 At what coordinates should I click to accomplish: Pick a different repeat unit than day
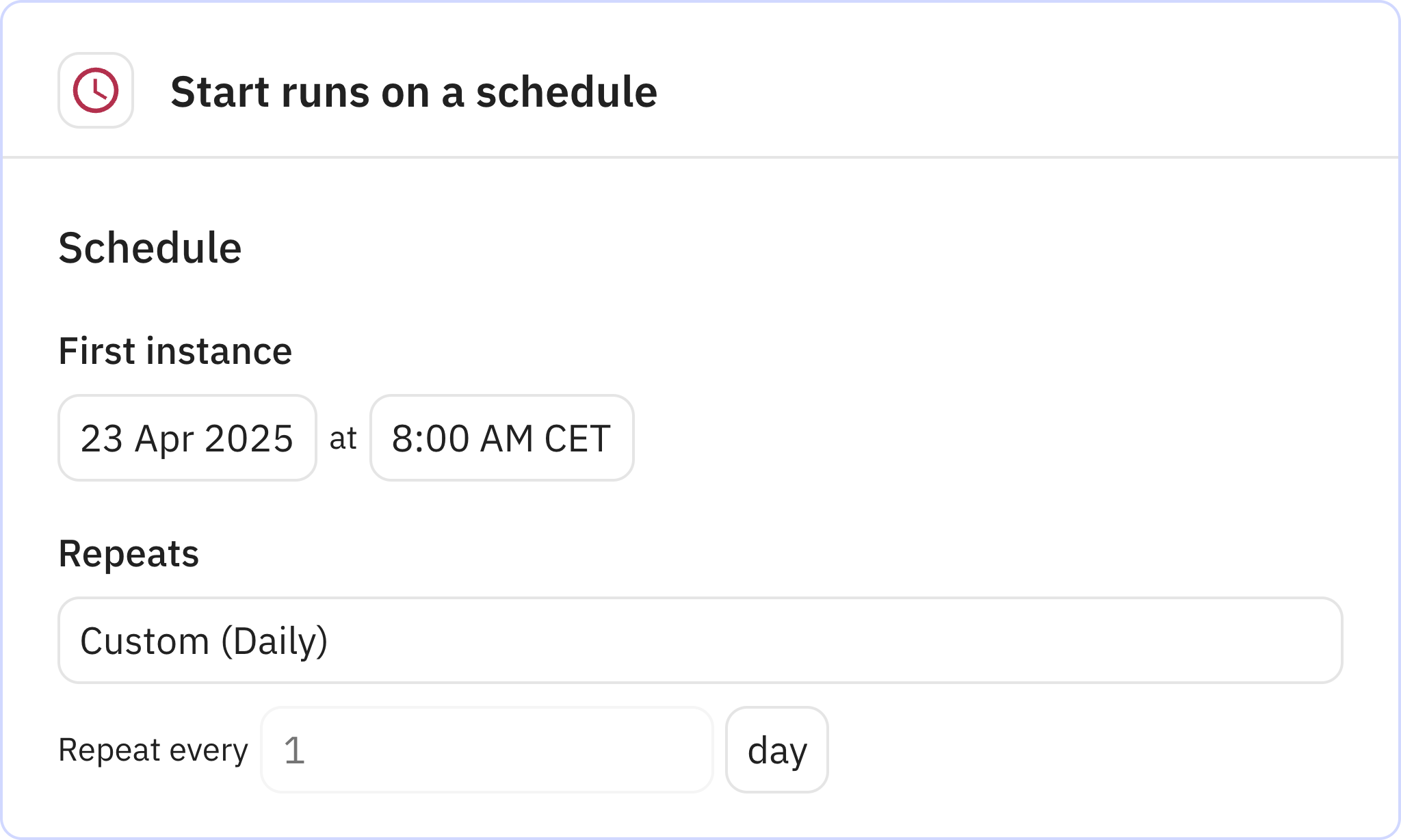(776, 750)
